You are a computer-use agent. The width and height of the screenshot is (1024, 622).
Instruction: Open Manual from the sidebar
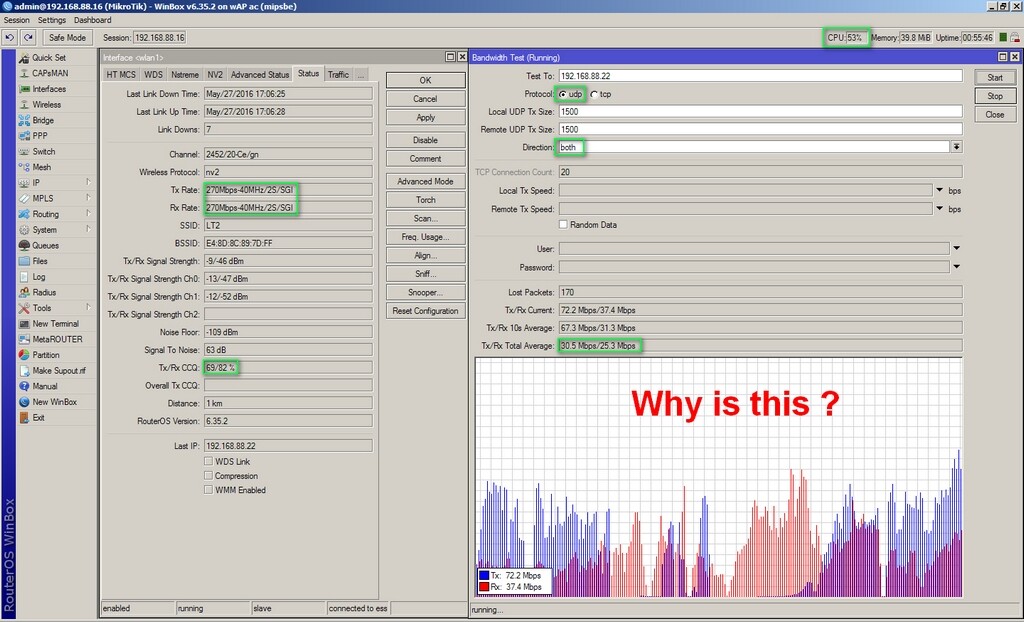tap(45, 386)
